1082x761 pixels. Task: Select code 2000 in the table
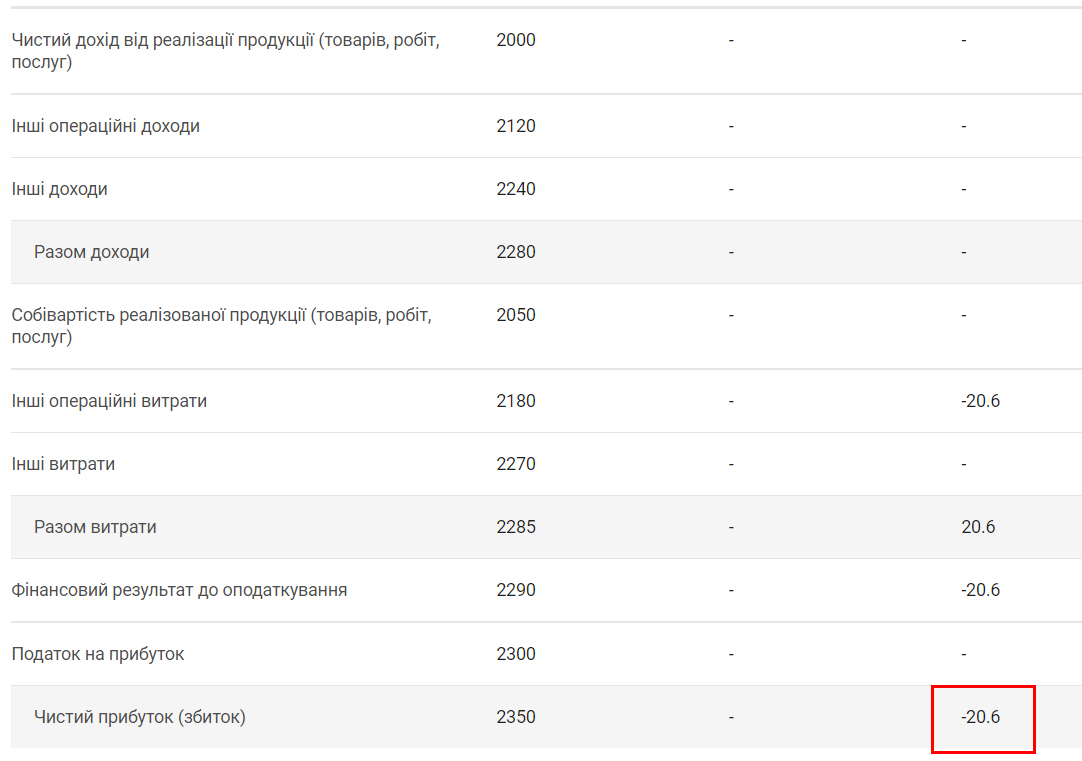(x=516, y=40)
